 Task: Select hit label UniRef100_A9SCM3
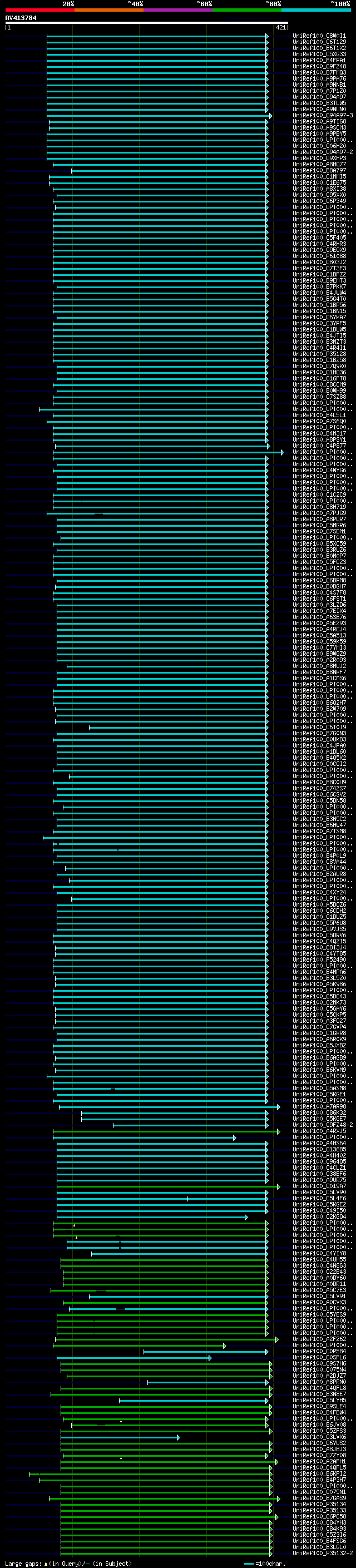pyautogui.click(x=319, y=128)
